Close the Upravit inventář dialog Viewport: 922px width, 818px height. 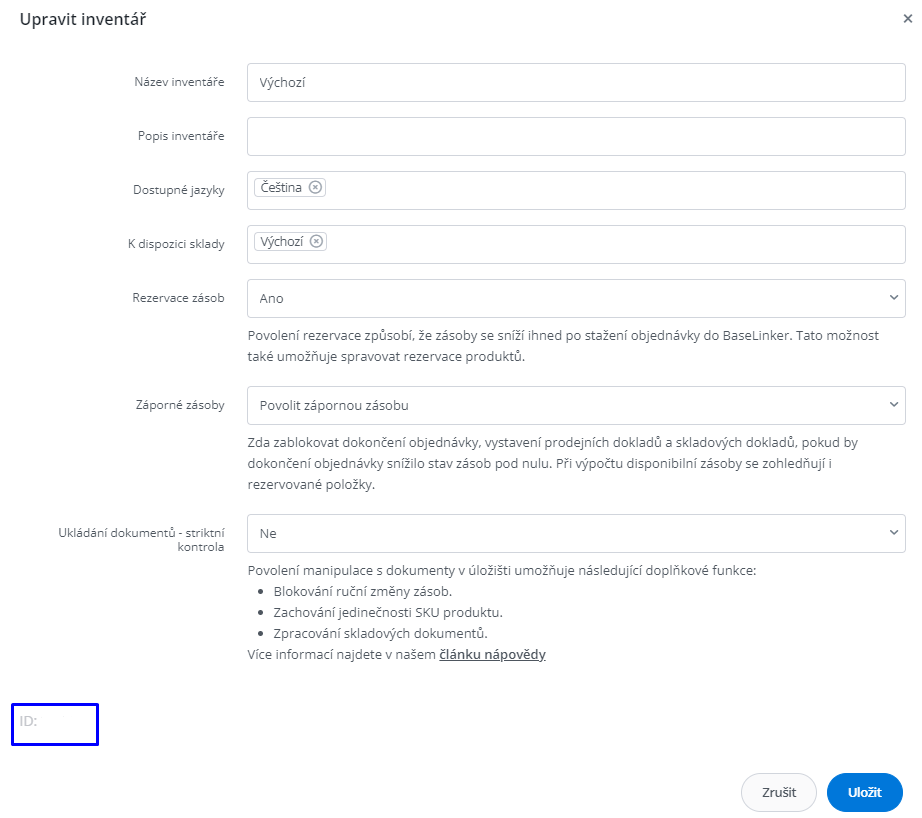click(907, 19)
